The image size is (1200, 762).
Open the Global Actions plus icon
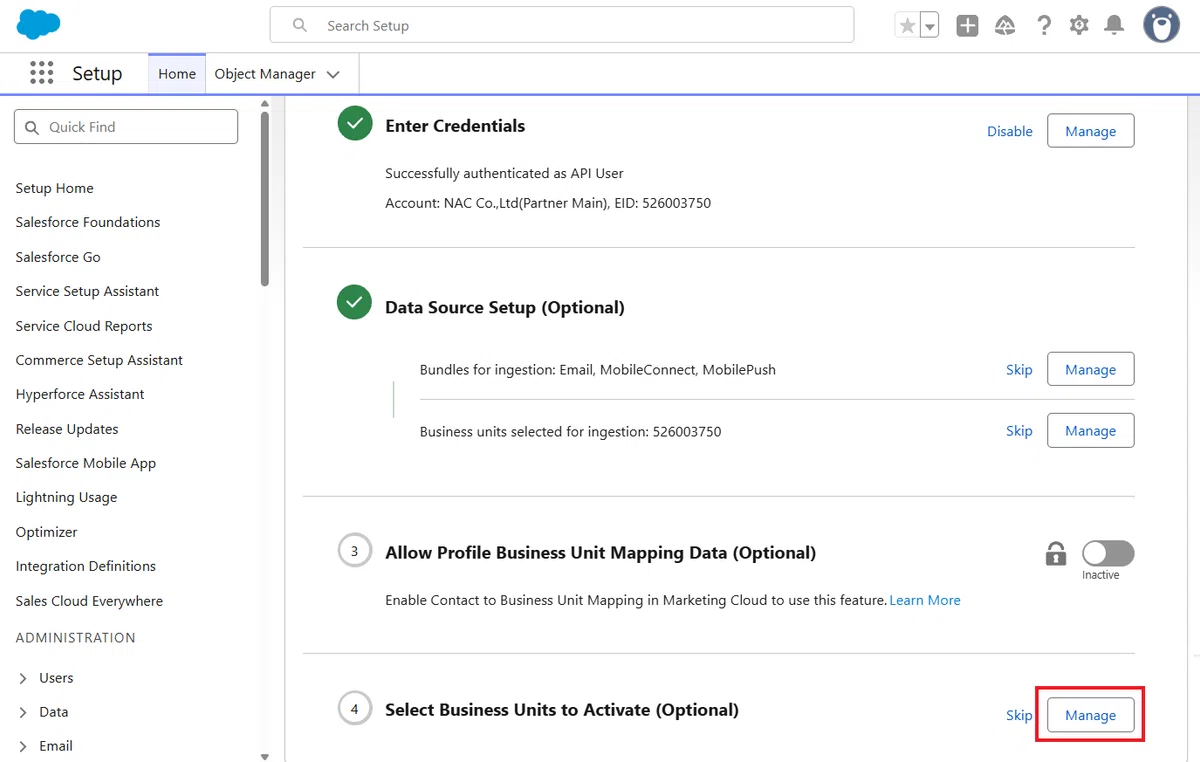(x=967, y=26)
